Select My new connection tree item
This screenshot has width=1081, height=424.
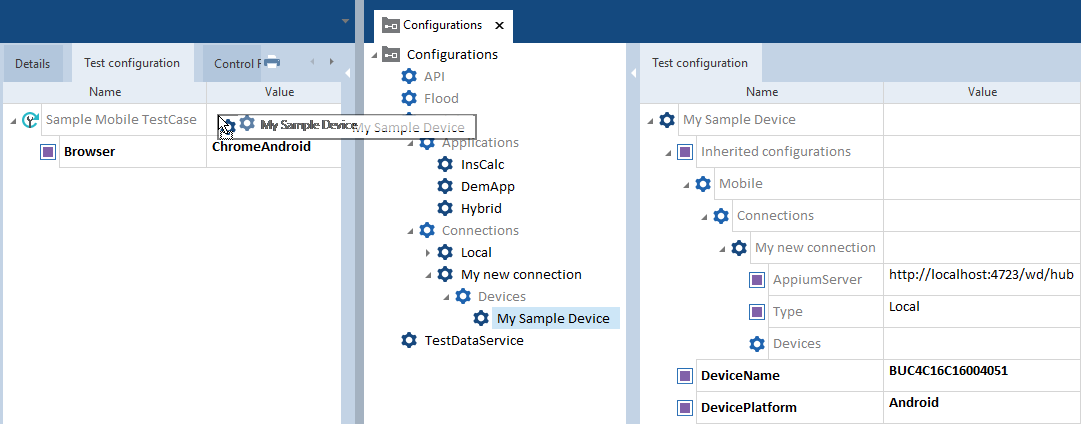(x=521, y=274)
